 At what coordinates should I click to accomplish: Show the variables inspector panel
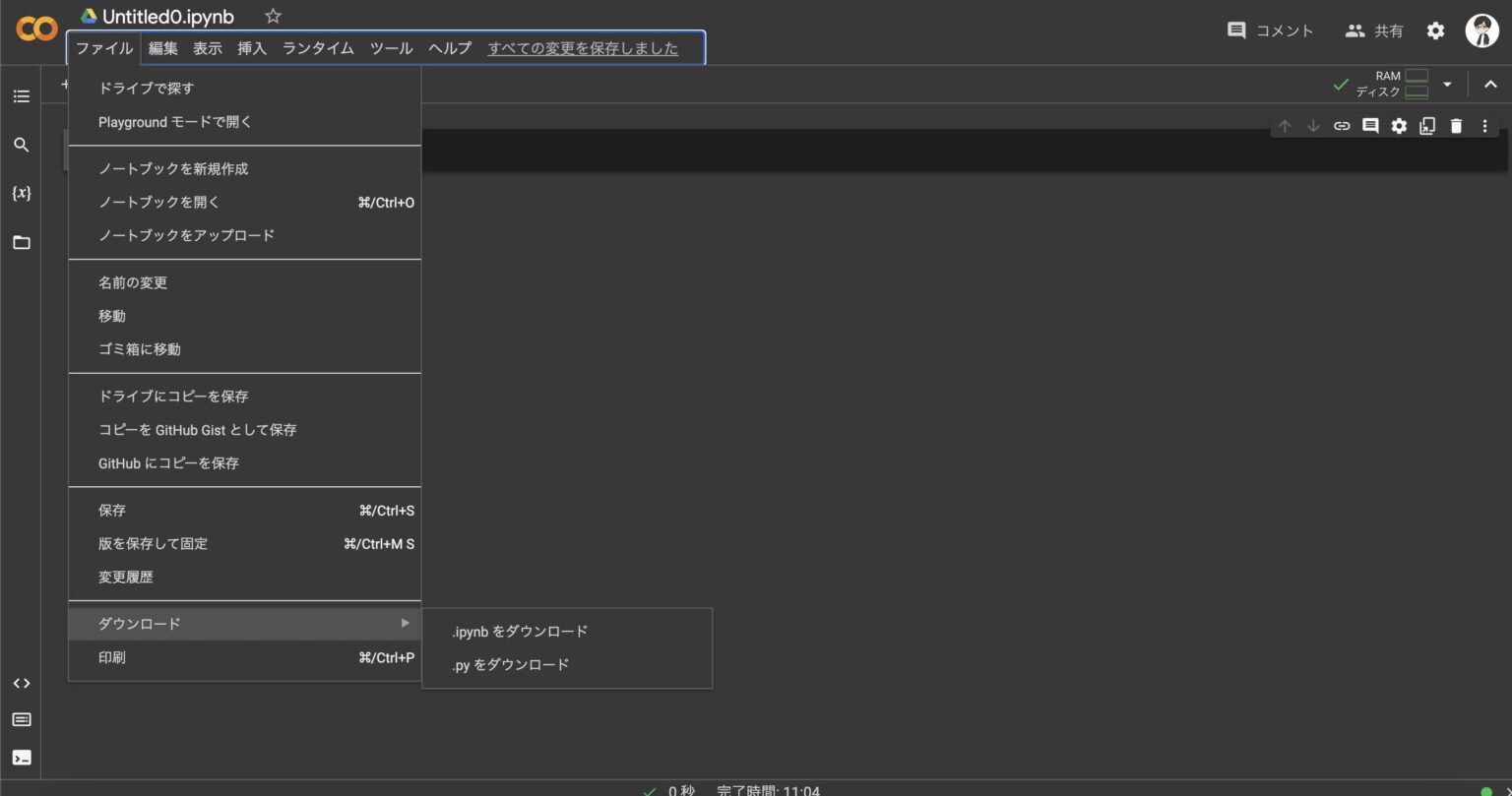tap(22, 193)
